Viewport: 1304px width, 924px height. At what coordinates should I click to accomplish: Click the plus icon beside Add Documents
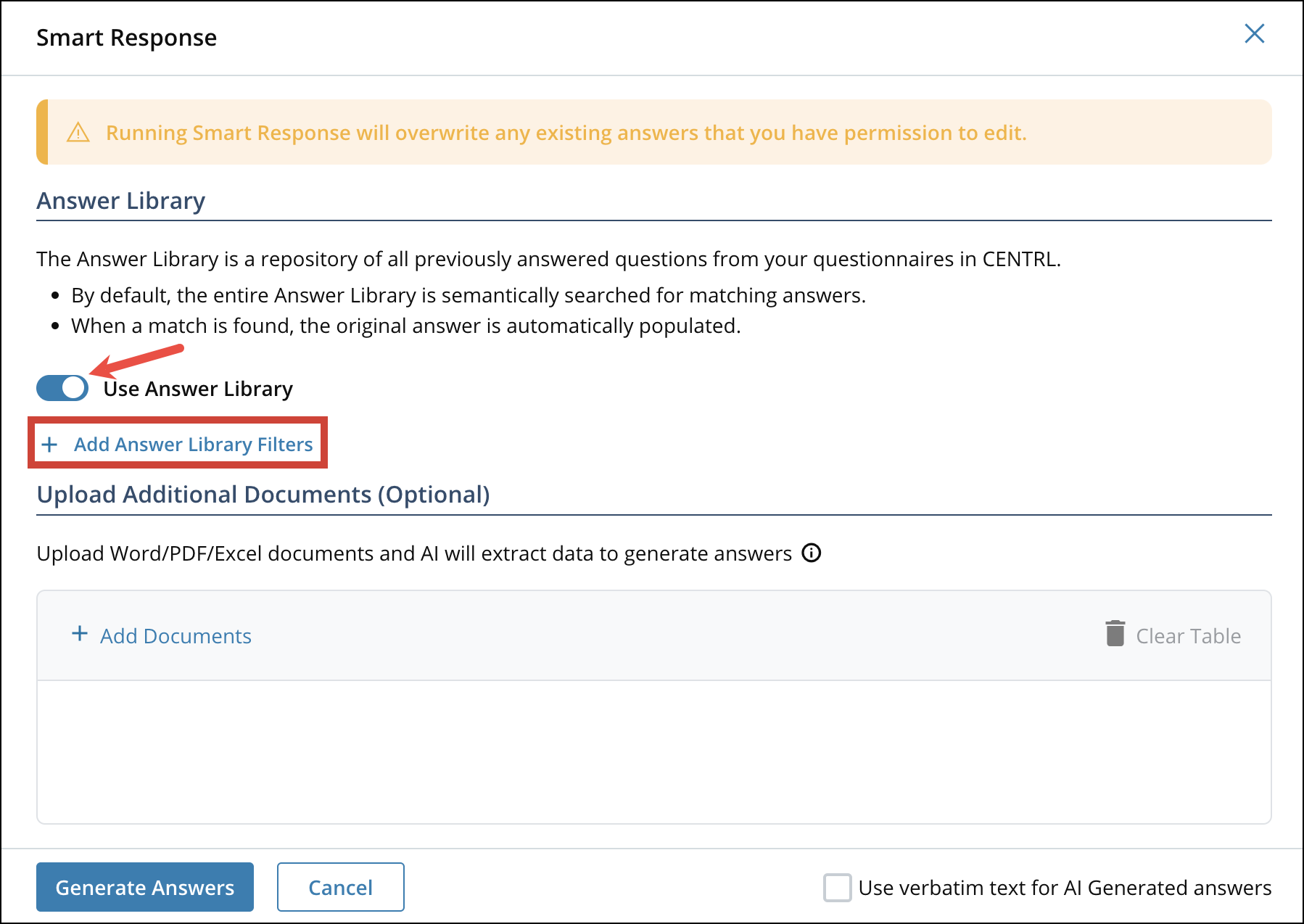(x=78, y=634)
